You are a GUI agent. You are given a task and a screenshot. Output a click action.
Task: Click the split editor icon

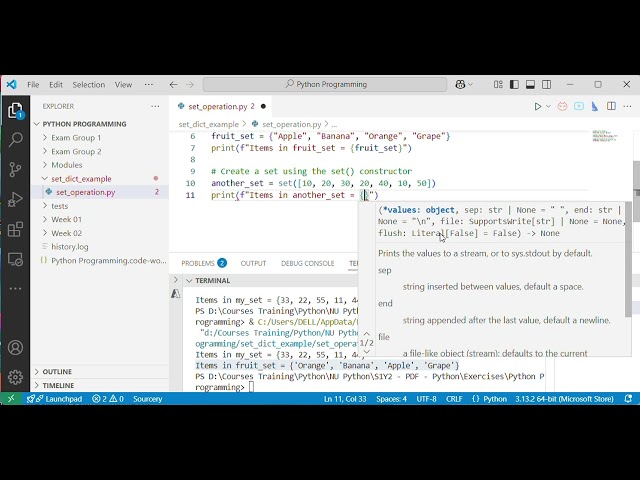(x=611, y=107)
